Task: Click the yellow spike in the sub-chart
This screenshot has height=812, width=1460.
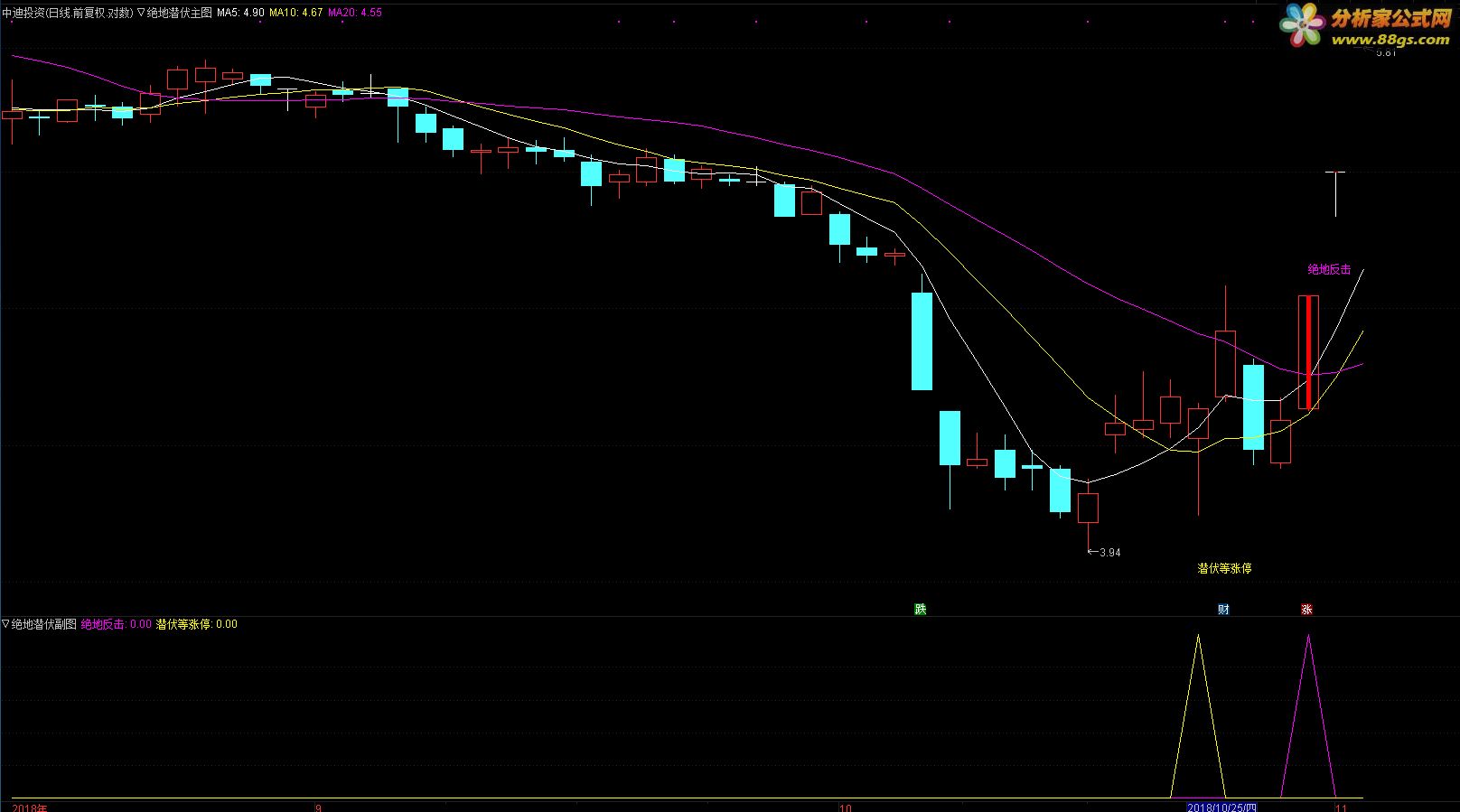Action: tap(1199, 716)
